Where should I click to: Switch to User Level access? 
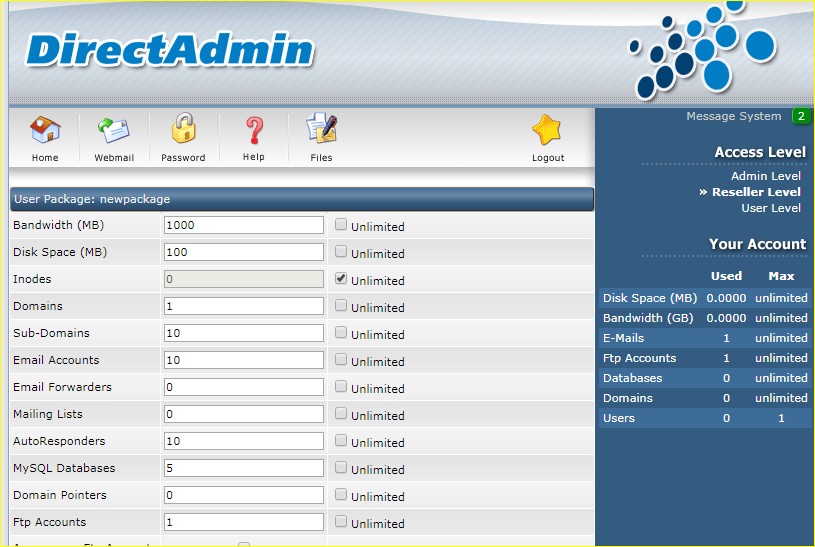coord(770,208)
